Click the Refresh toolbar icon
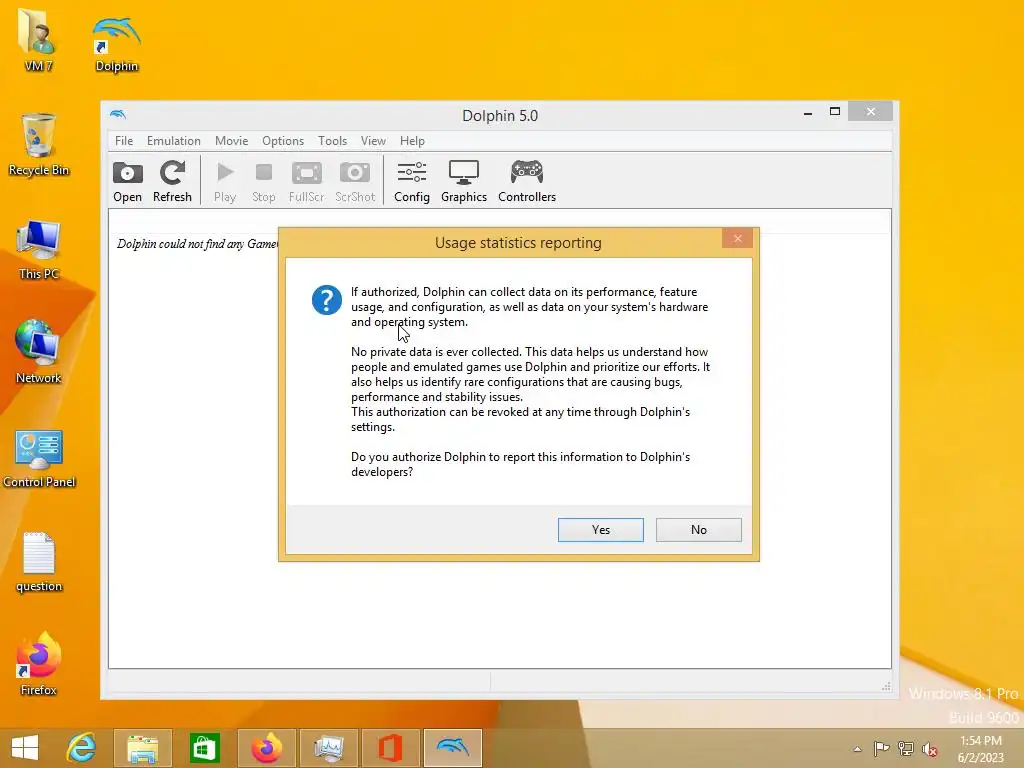 coord(172,182)
